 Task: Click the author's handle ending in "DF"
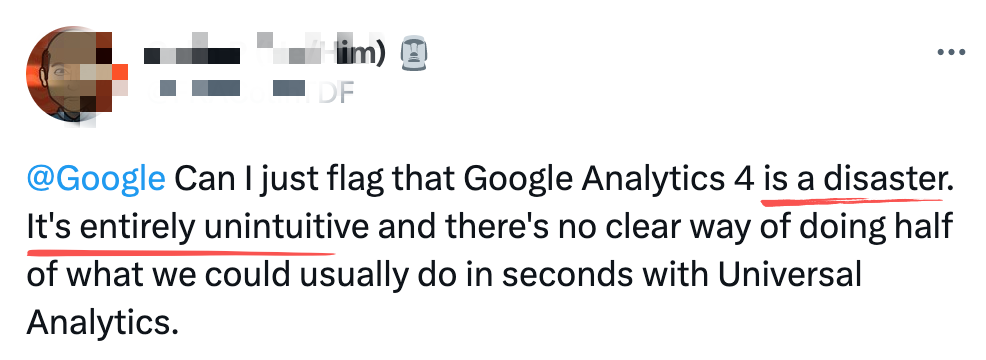pyautogui.click(x=251, y=91)
